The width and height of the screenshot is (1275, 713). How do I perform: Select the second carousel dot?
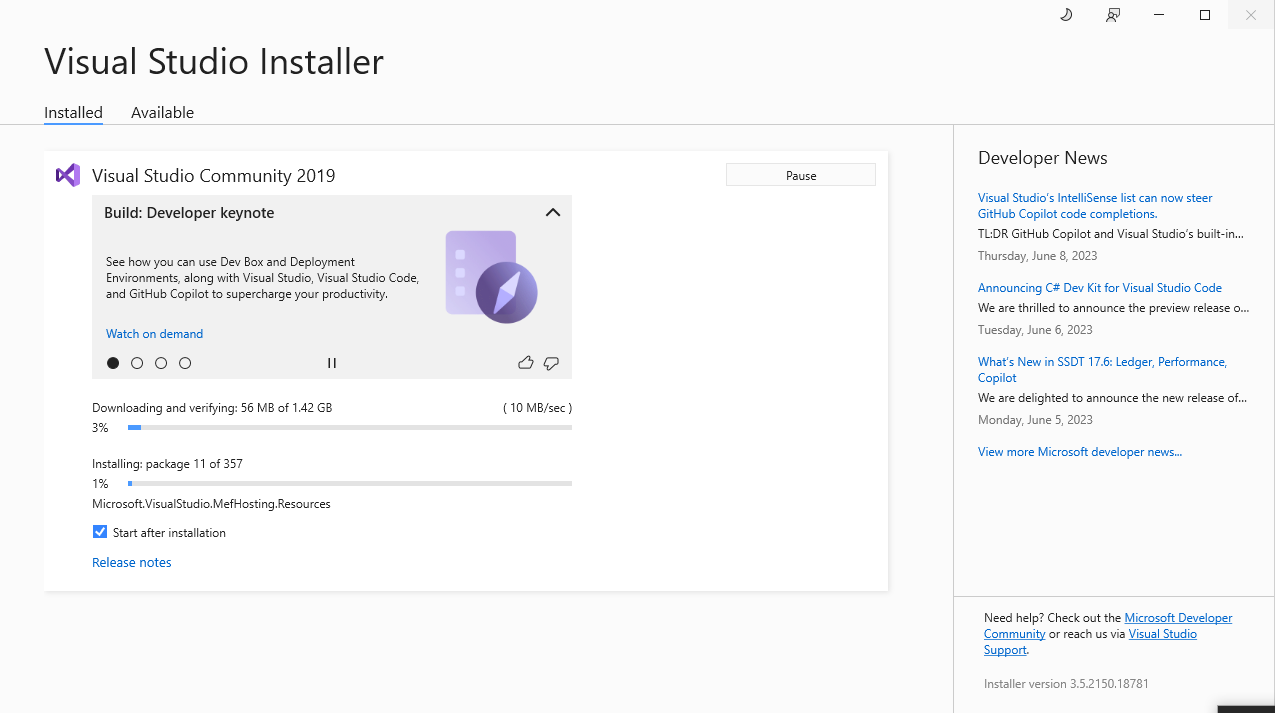click(137, 363)
